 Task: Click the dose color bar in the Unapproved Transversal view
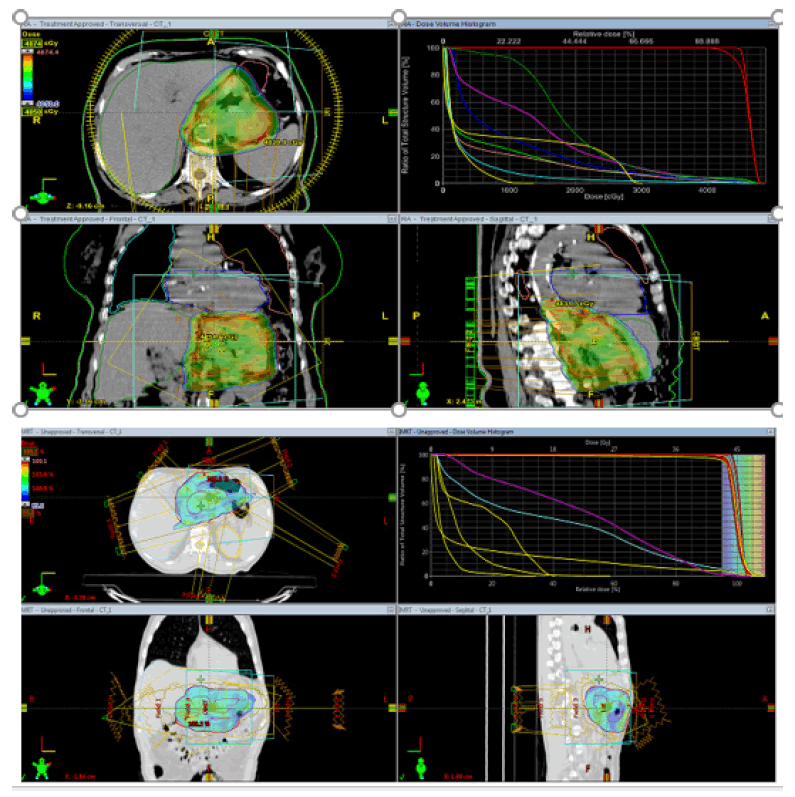(x=25, y=481)
